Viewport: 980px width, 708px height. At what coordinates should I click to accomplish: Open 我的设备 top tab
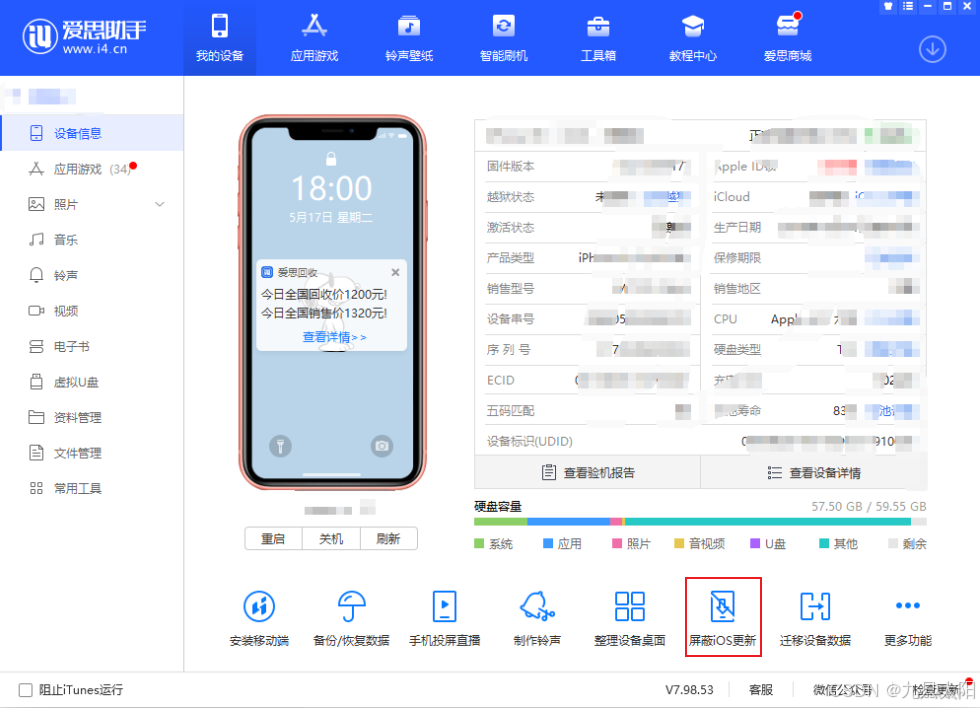219,38
